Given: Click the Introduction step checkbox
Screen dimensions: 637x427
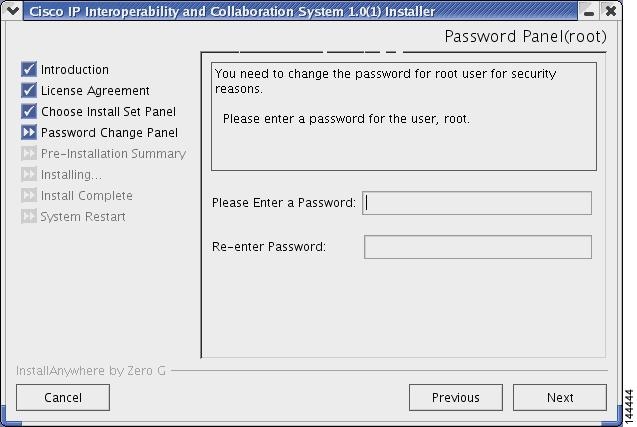Looking at the screenshot, I should point(29,70).
